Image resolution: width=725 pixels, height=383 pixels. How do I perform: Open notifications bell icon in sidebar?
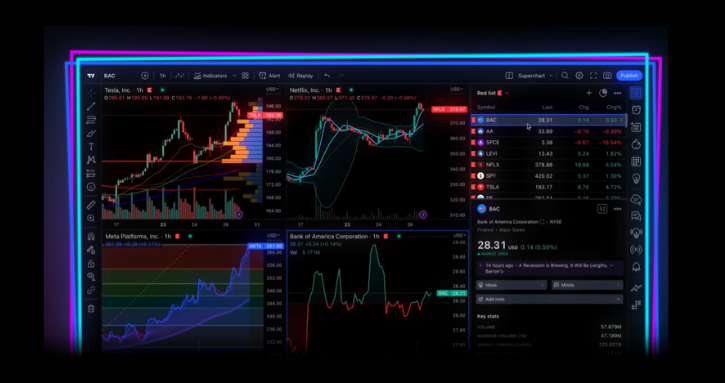click(636, 267)
